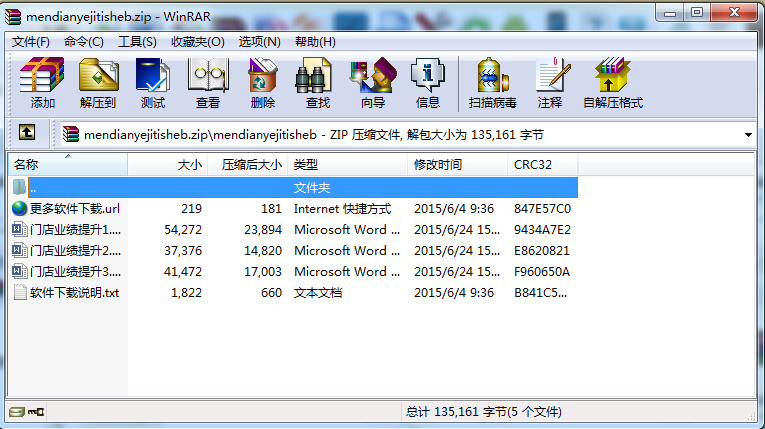Sort by the CRC32 column header
The image size is (765, 429).
[543, 164]
